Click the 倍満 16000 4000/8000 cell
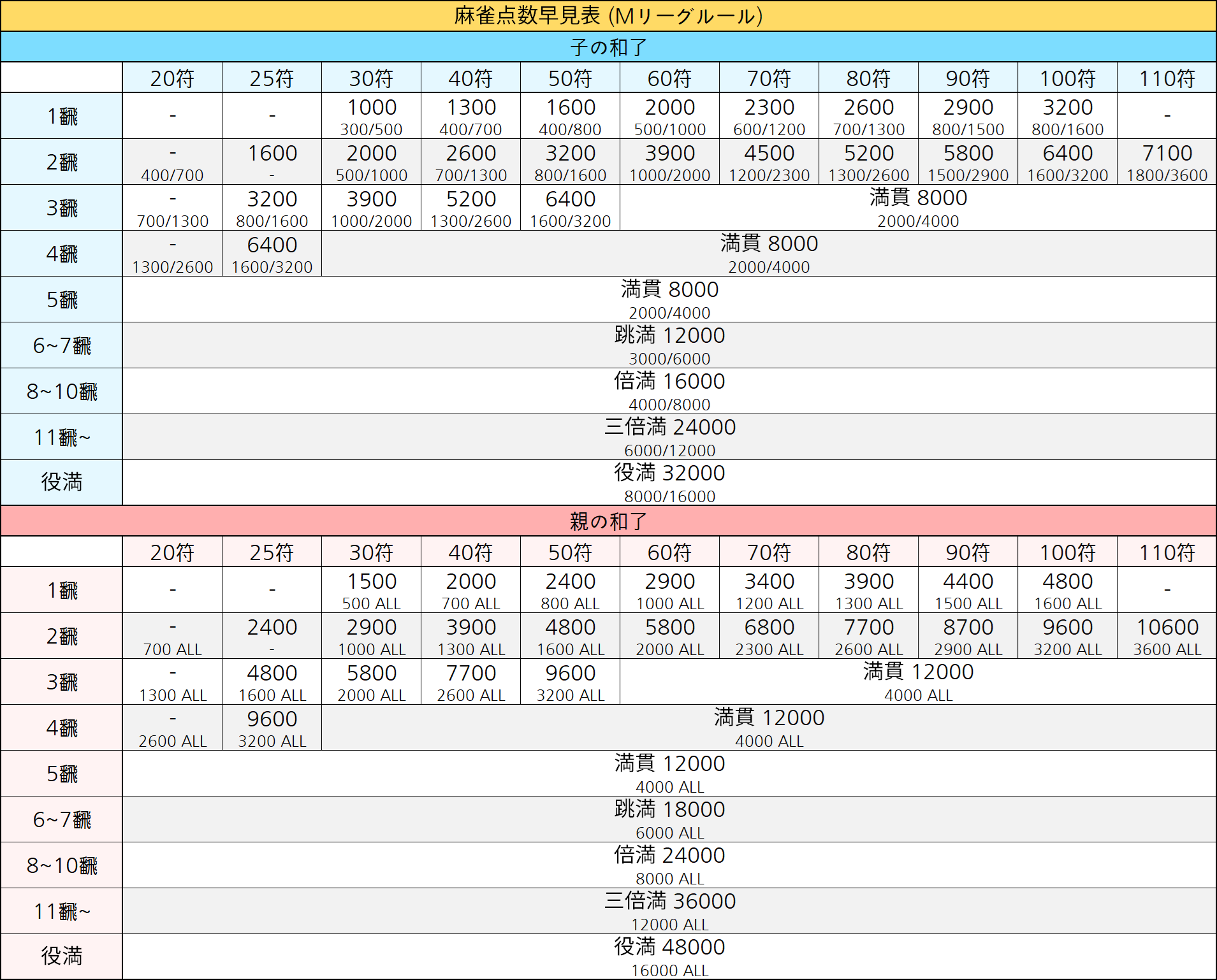This screenshot has width=1217, height=980. tap(669, 391)
